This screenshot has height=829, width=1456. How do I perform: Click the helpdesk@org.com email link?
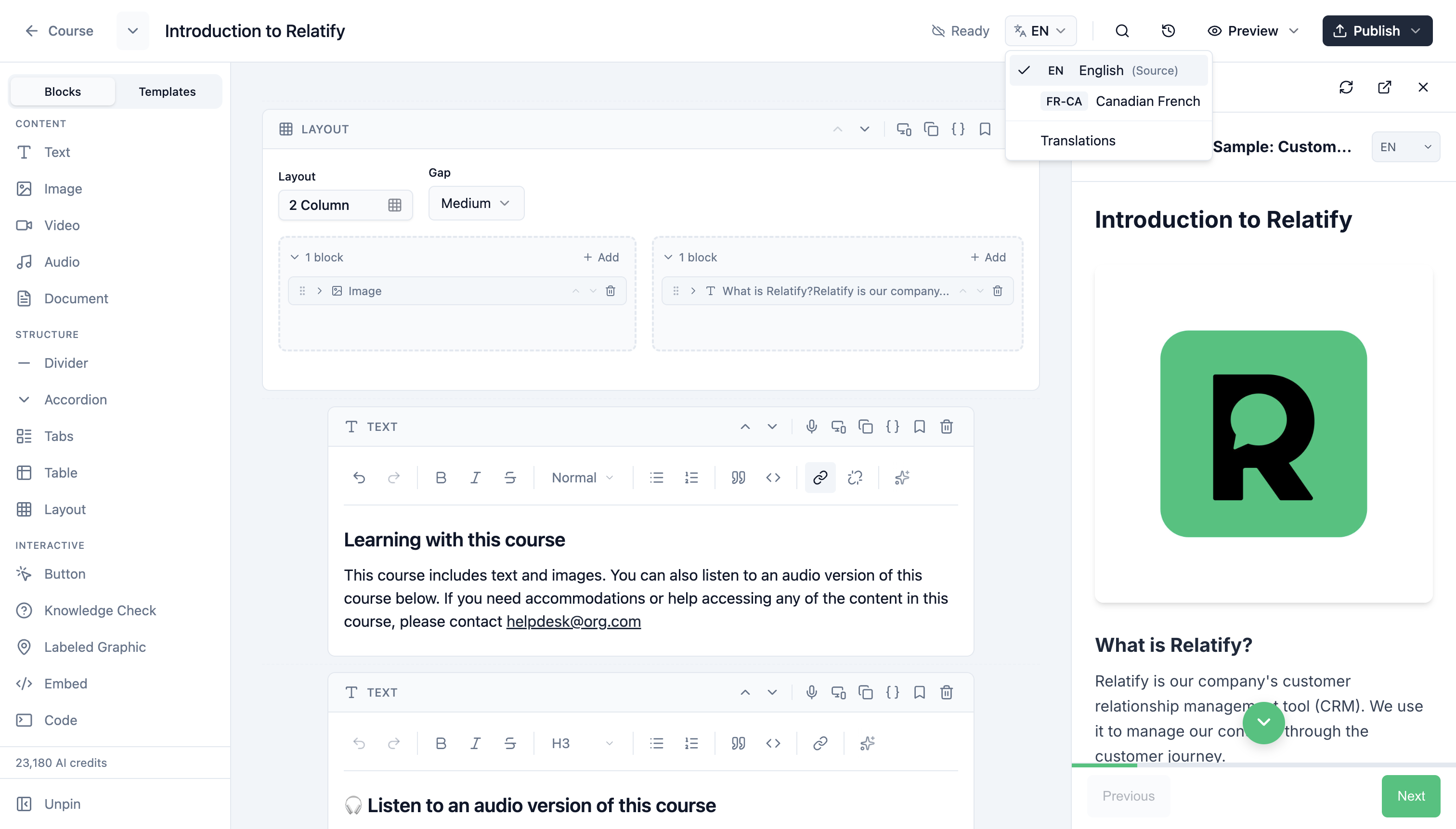[x=573, y=621]
